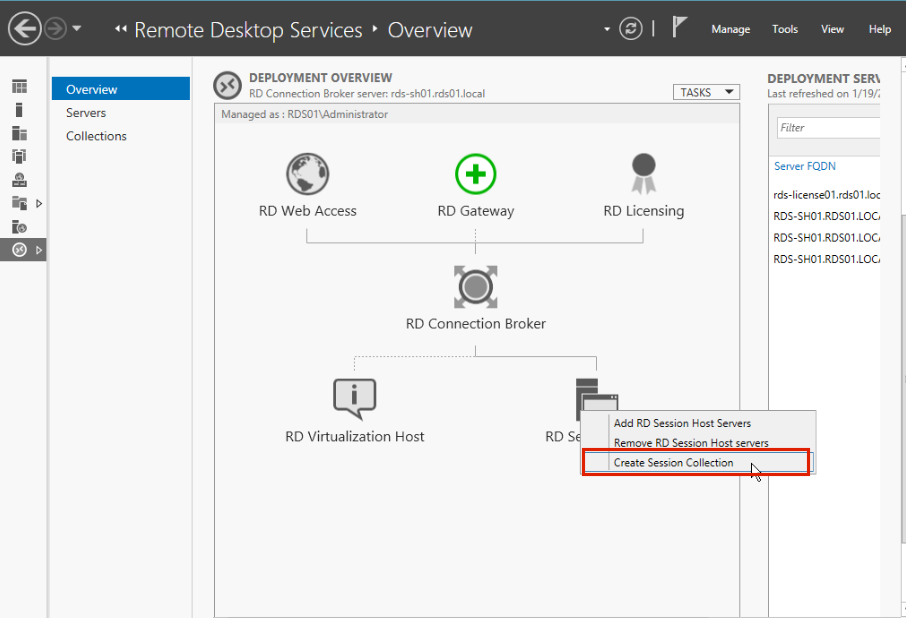Go to the Servers page
Viewport: 906px width, 618px height.
click(x=86, y=113)
